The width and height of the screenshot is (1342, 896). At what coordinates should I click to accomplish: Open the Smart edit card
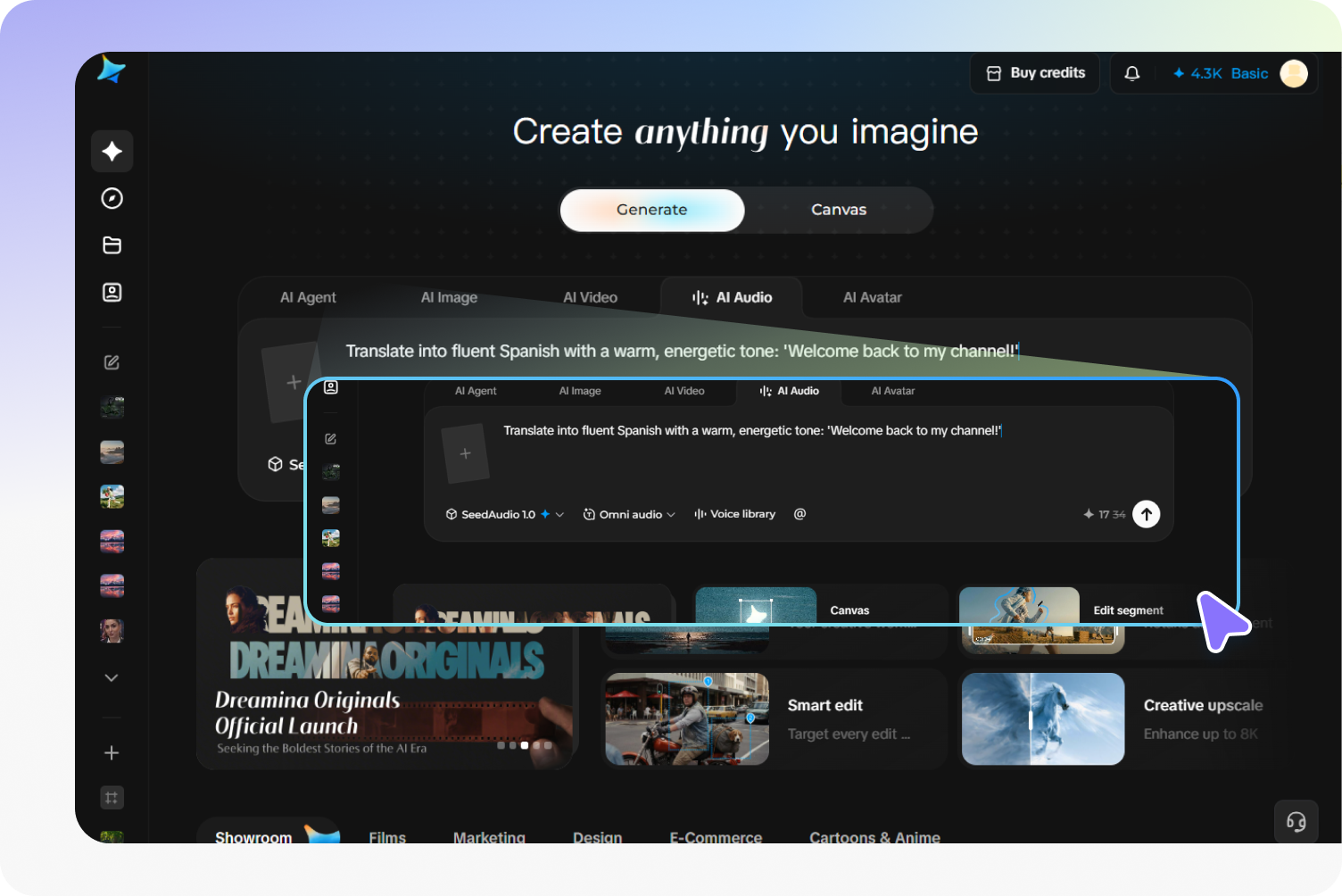click(x=774, y=719)
